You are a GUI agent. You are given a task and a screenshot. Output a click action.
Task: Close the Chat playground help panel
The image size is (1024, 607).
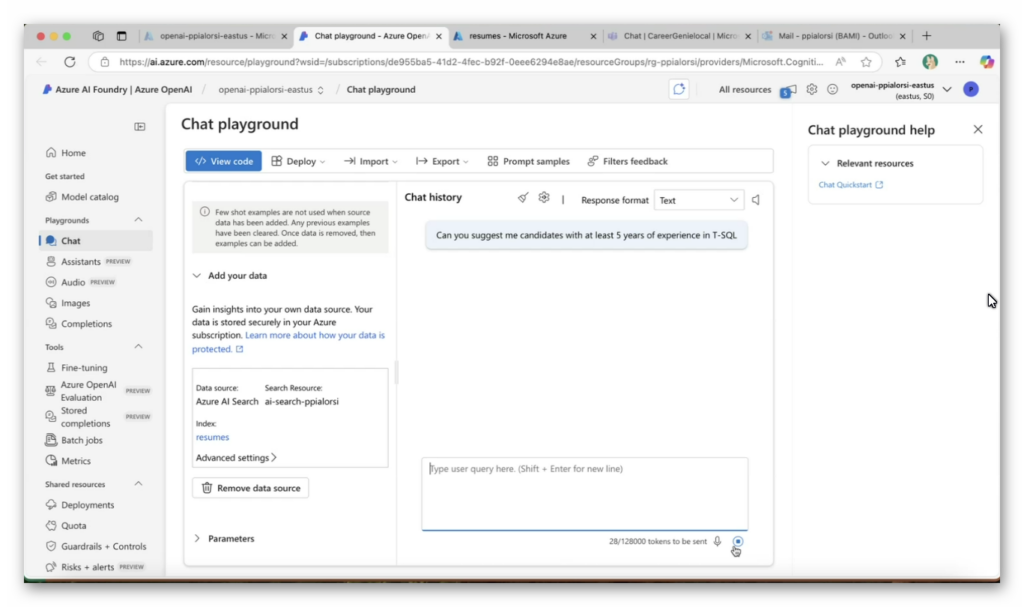(978, 129)
